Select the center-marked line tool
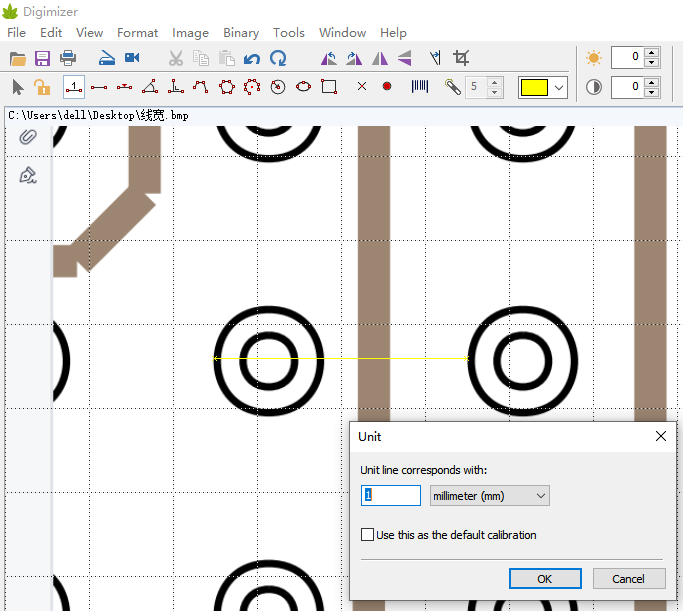Image resolution: width=683 pixels, height=611 pixels. coord(125,87)
